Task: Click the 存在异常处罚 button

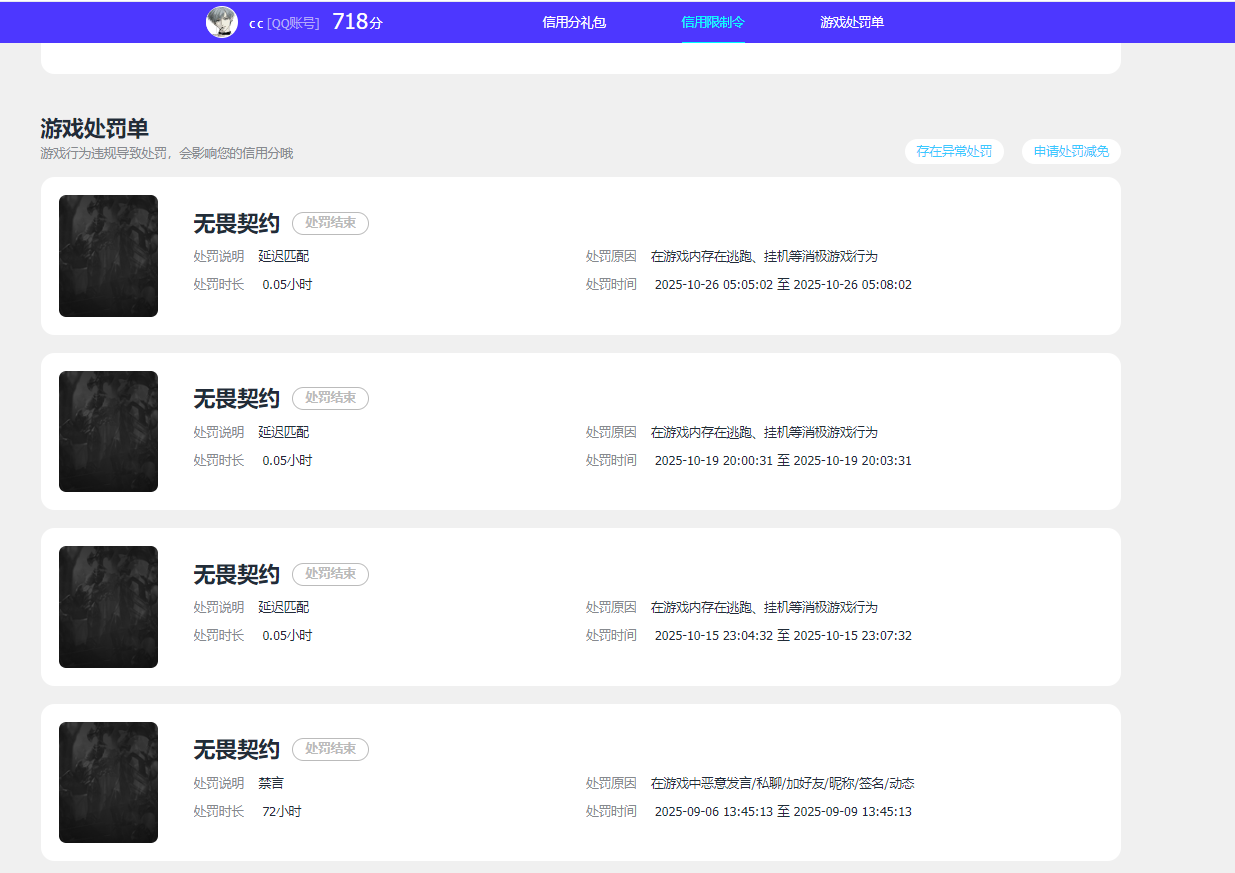Action: 954,151
